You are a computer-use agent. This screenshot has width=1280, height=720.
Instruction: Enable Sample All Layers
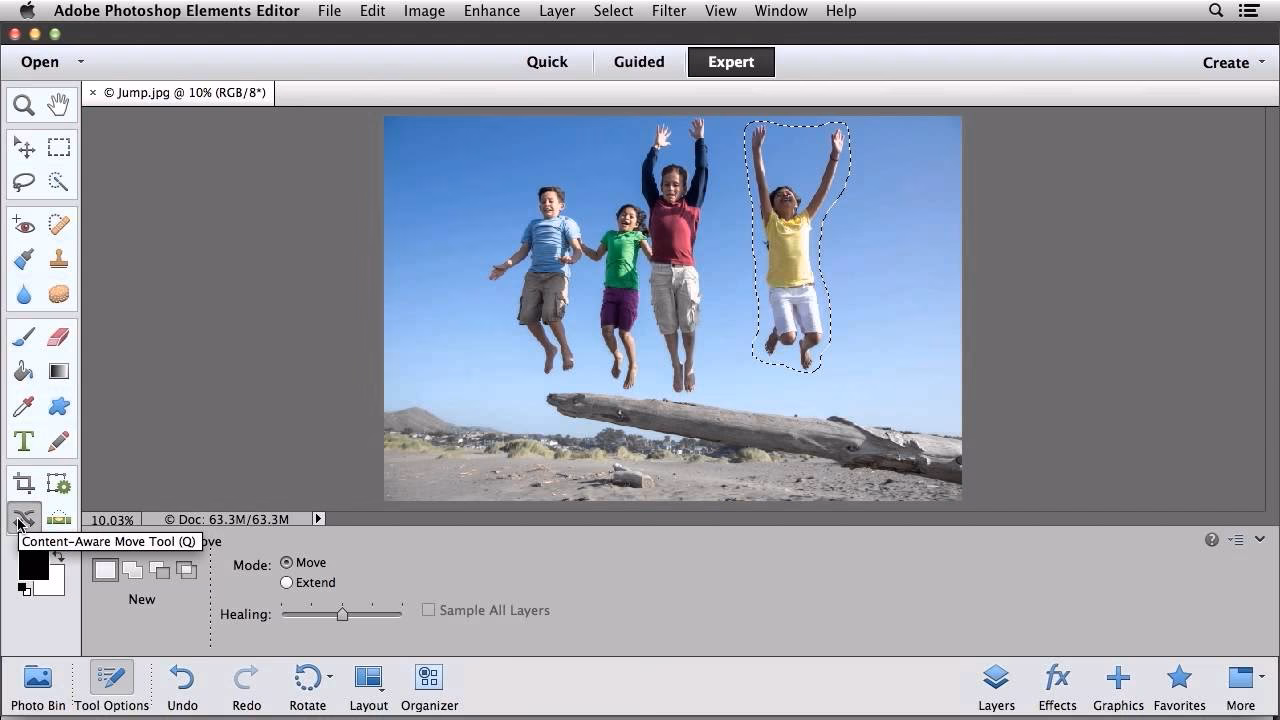pos(428,610)
